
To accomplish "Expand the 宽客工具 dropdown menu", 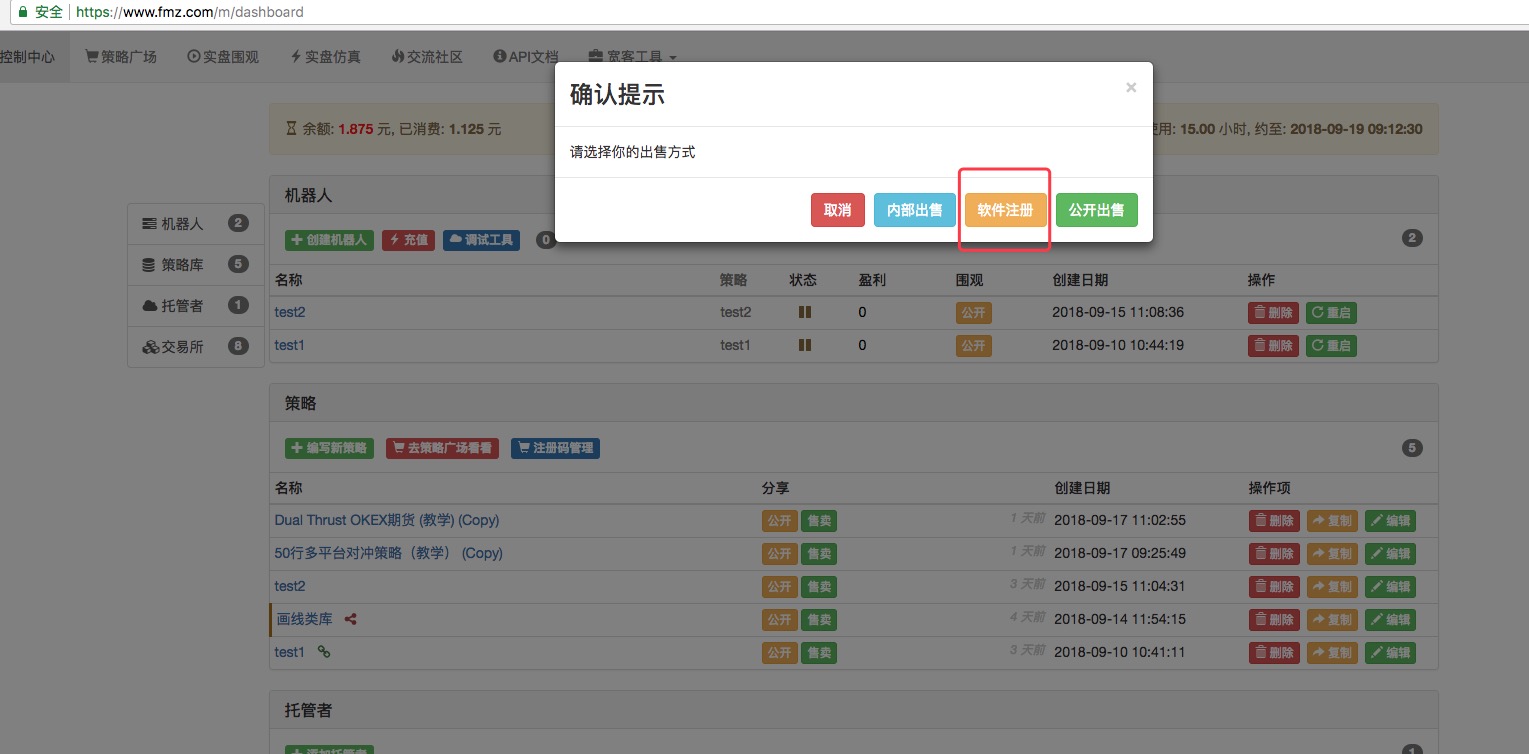I will (632, 57).
